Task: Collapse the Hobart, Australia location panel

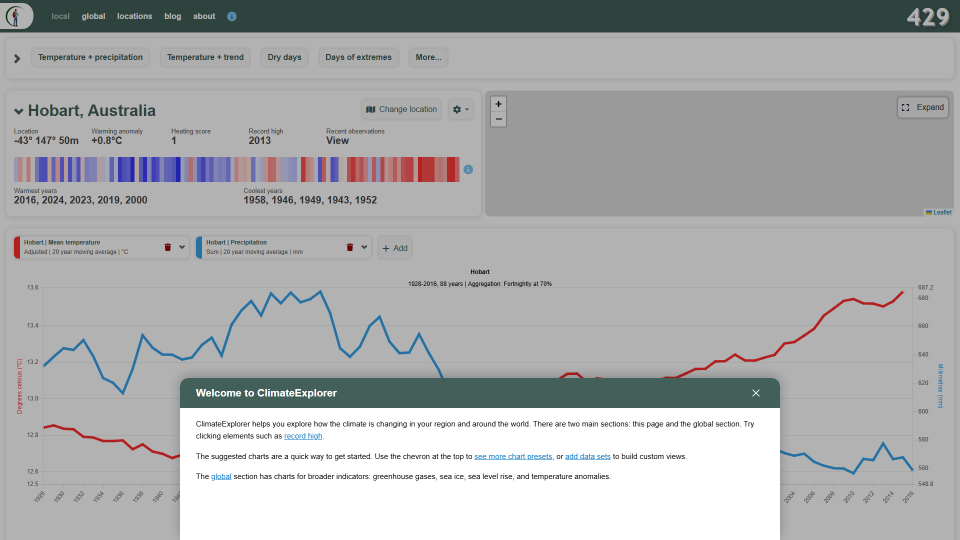Action: coord(18,111)
